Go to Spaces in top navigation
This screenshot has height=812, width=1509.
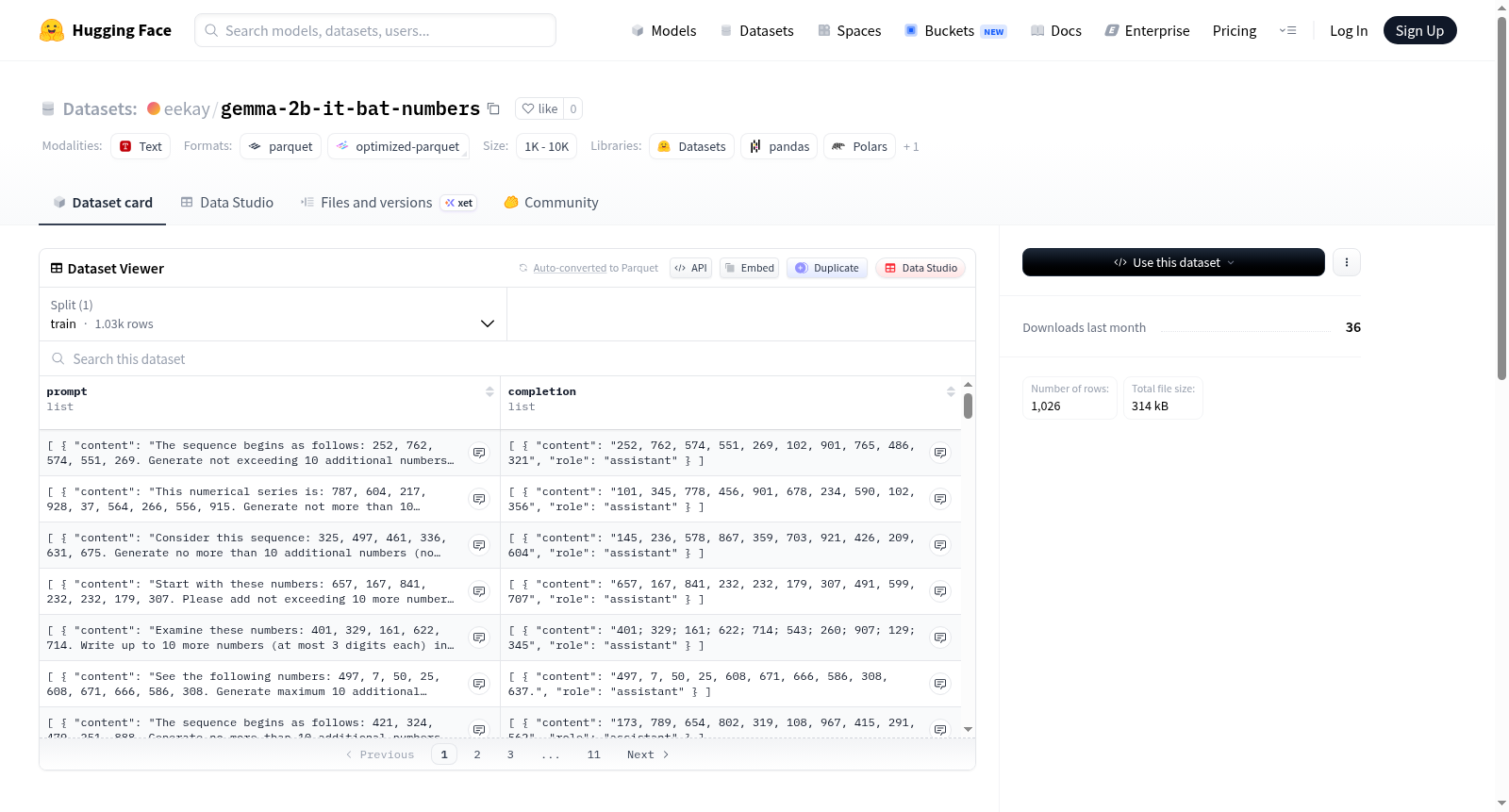click(850, 30)
